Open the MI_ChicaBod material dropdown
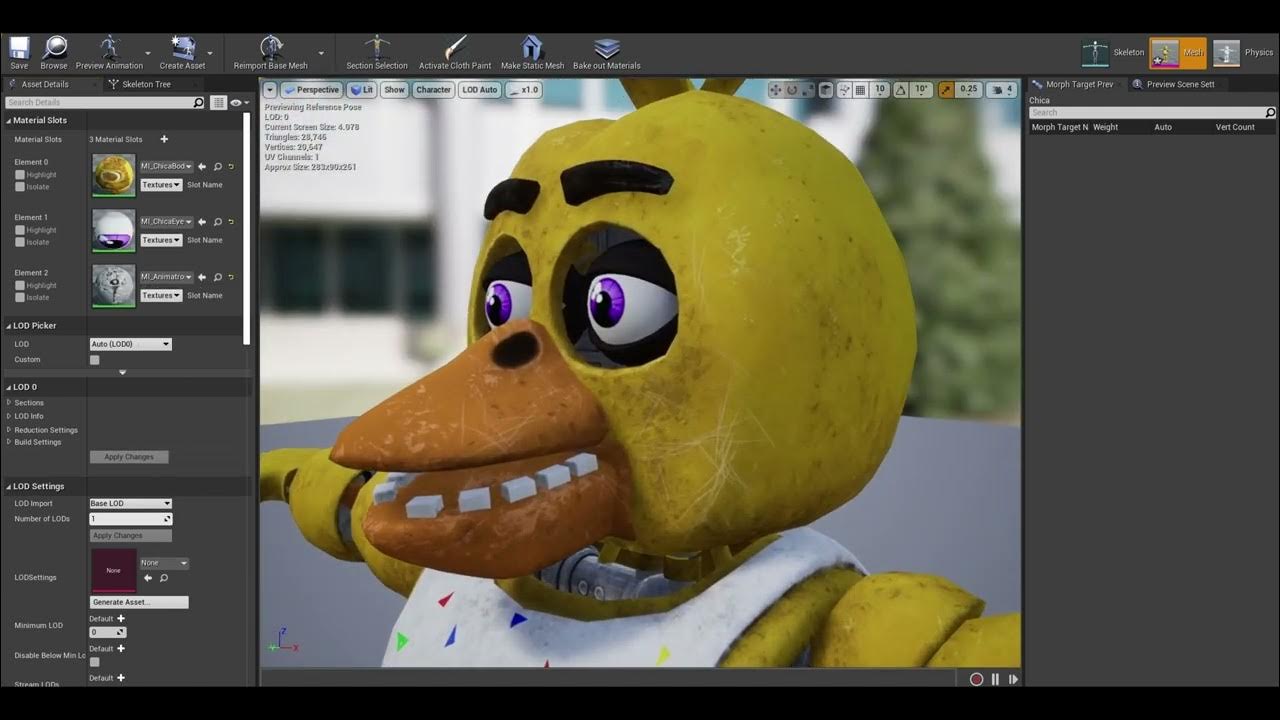The height and width of the screenshot is (720, 1280). tap(166, 166)
